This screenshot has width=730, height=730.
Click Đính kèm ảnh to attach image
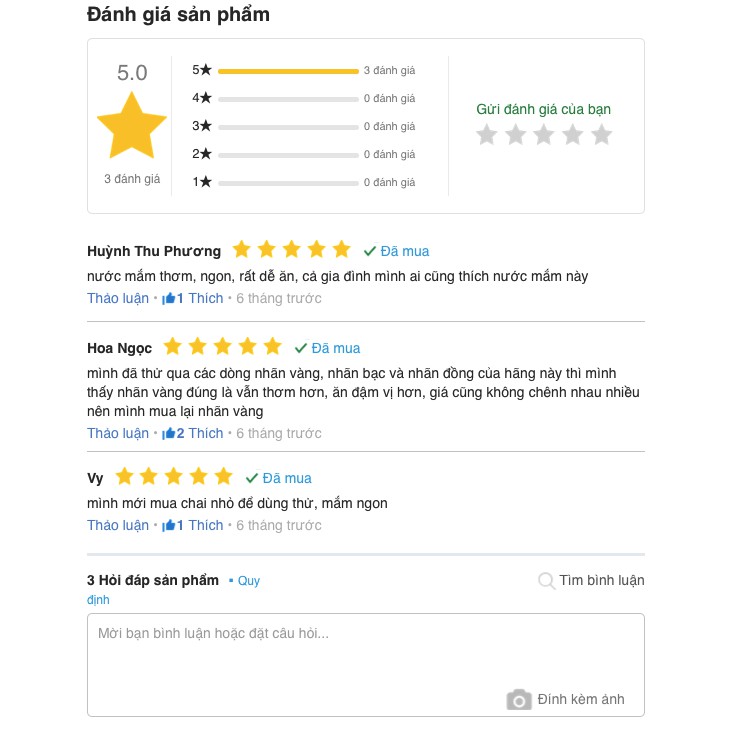pos(580,700)
